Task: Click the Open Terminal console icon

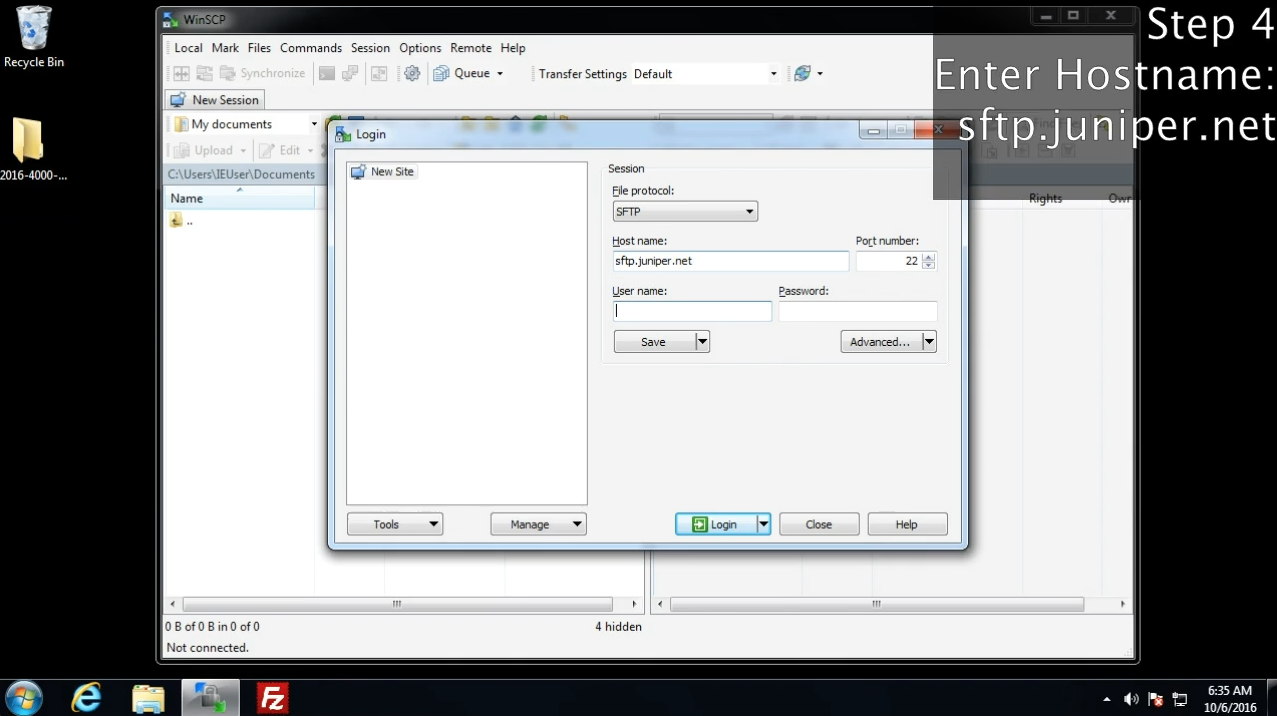Action: click(326, 73)
